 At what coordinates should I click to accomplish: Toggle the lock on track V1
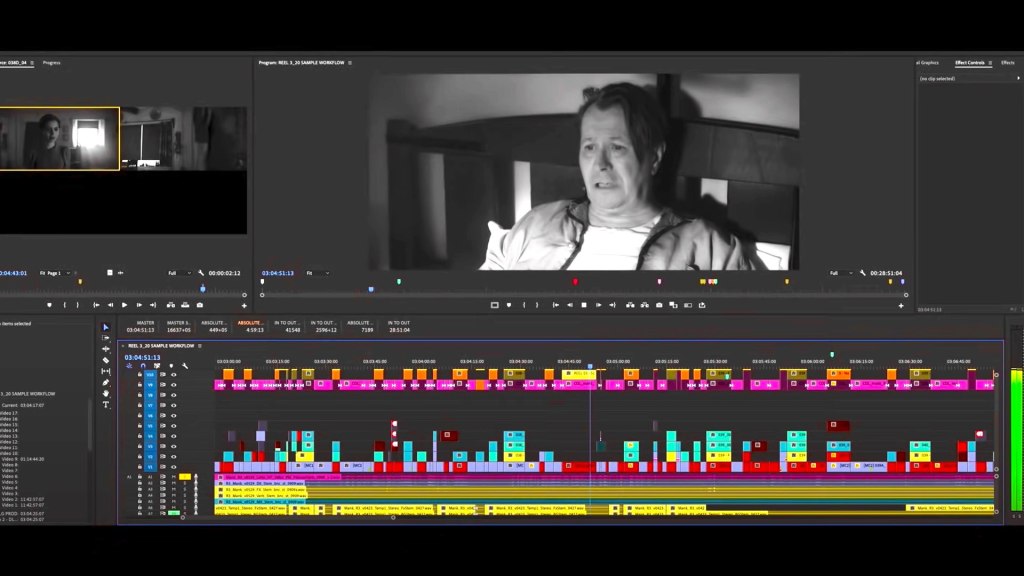139,467
